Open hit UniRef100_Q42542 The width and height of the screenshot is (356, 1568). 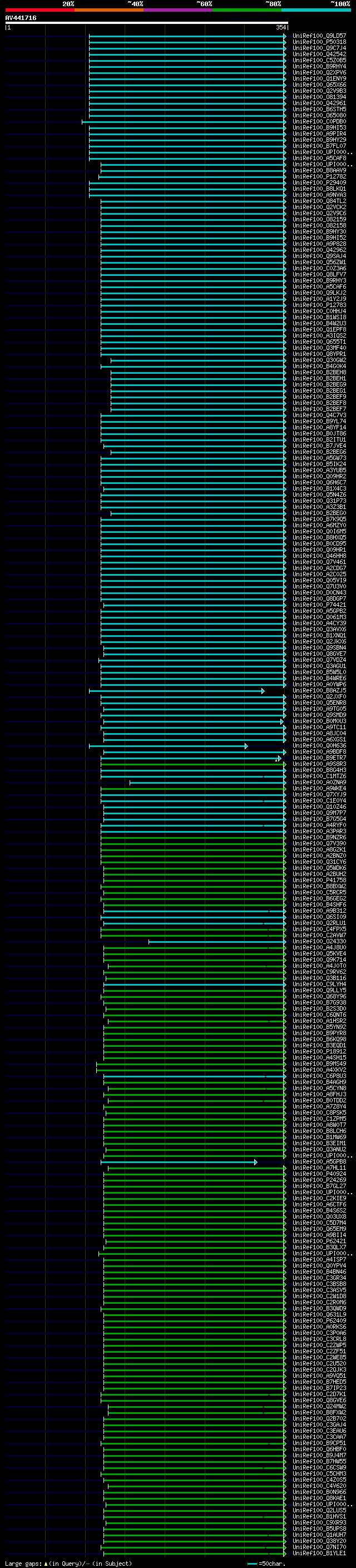tap(319, 54)
